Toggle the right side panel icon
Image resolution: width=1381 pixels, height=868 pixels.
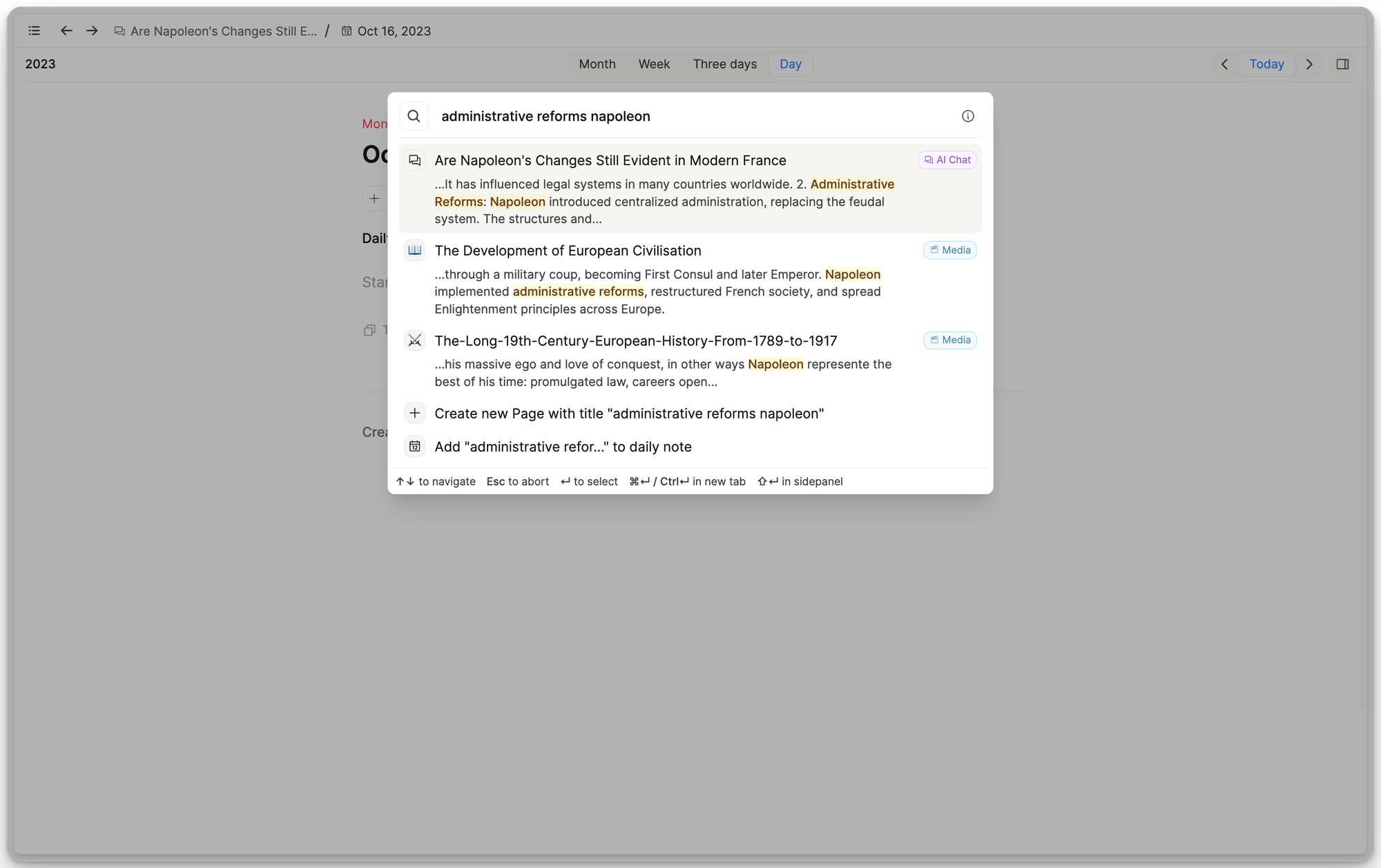[1342, 64]
